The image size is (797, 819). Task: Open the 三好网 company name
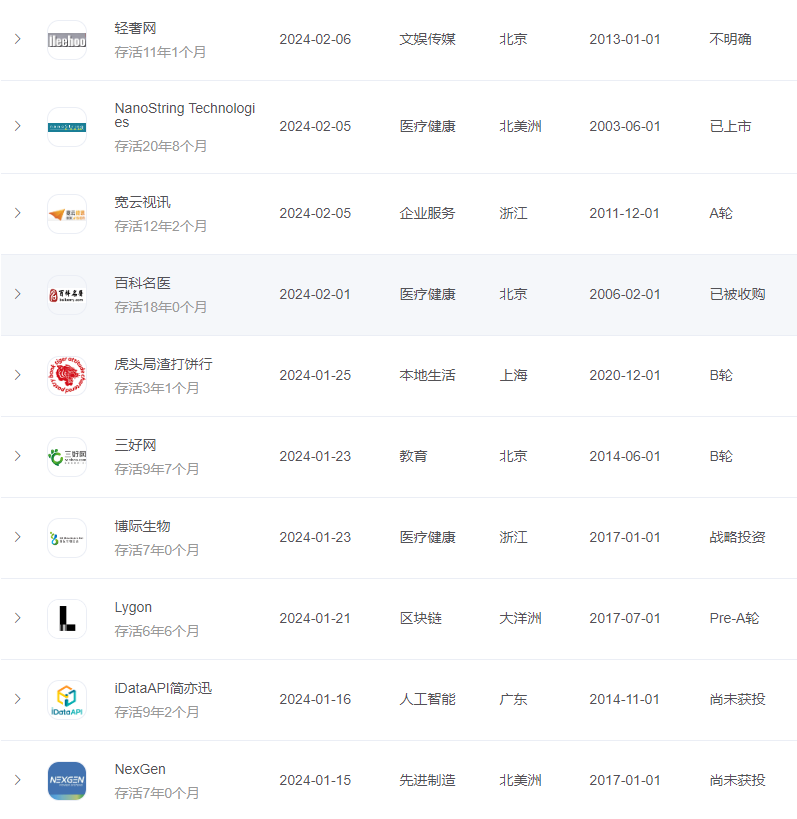(135, 445)
